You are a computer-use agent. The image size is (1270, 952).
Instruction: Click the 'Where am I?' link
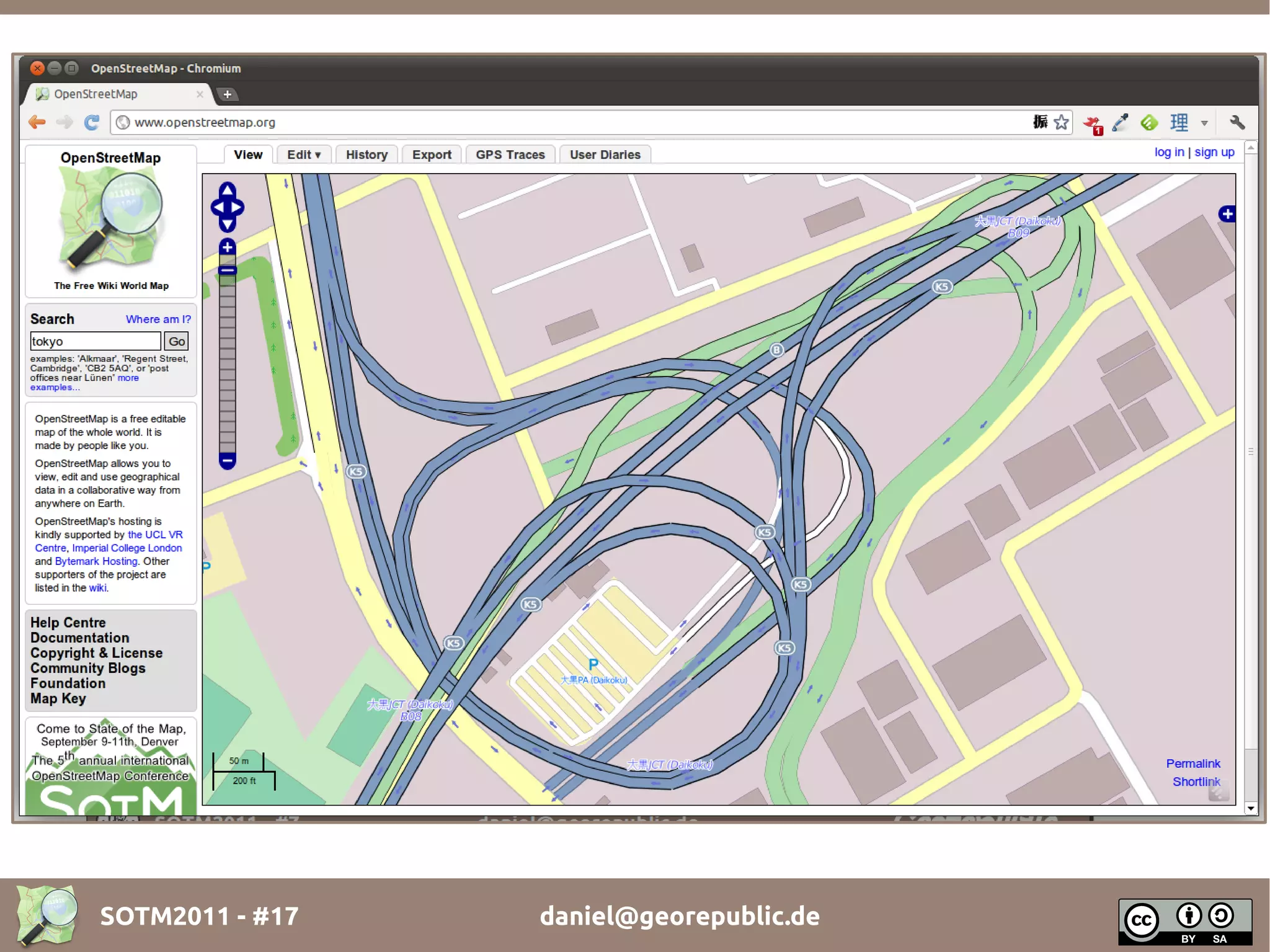point(158,319)
